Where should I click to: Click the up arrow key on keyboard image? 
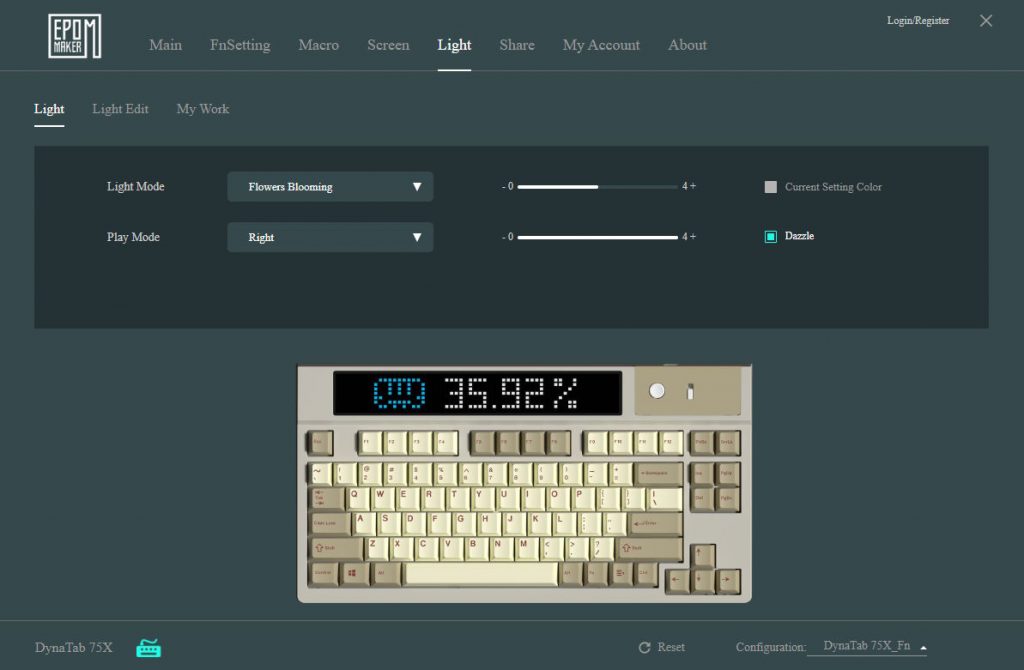pyautogui.click(x=702, y=556)
